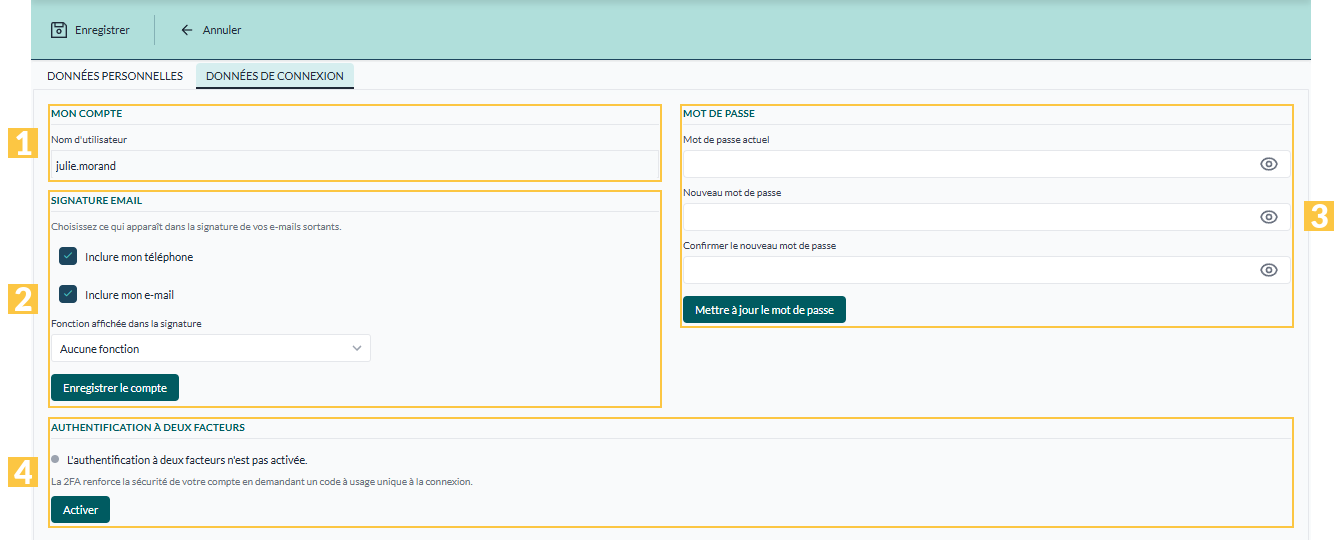Open the Aucune fonction dropdown
The image size is (1342, 540).
[211, 348]
